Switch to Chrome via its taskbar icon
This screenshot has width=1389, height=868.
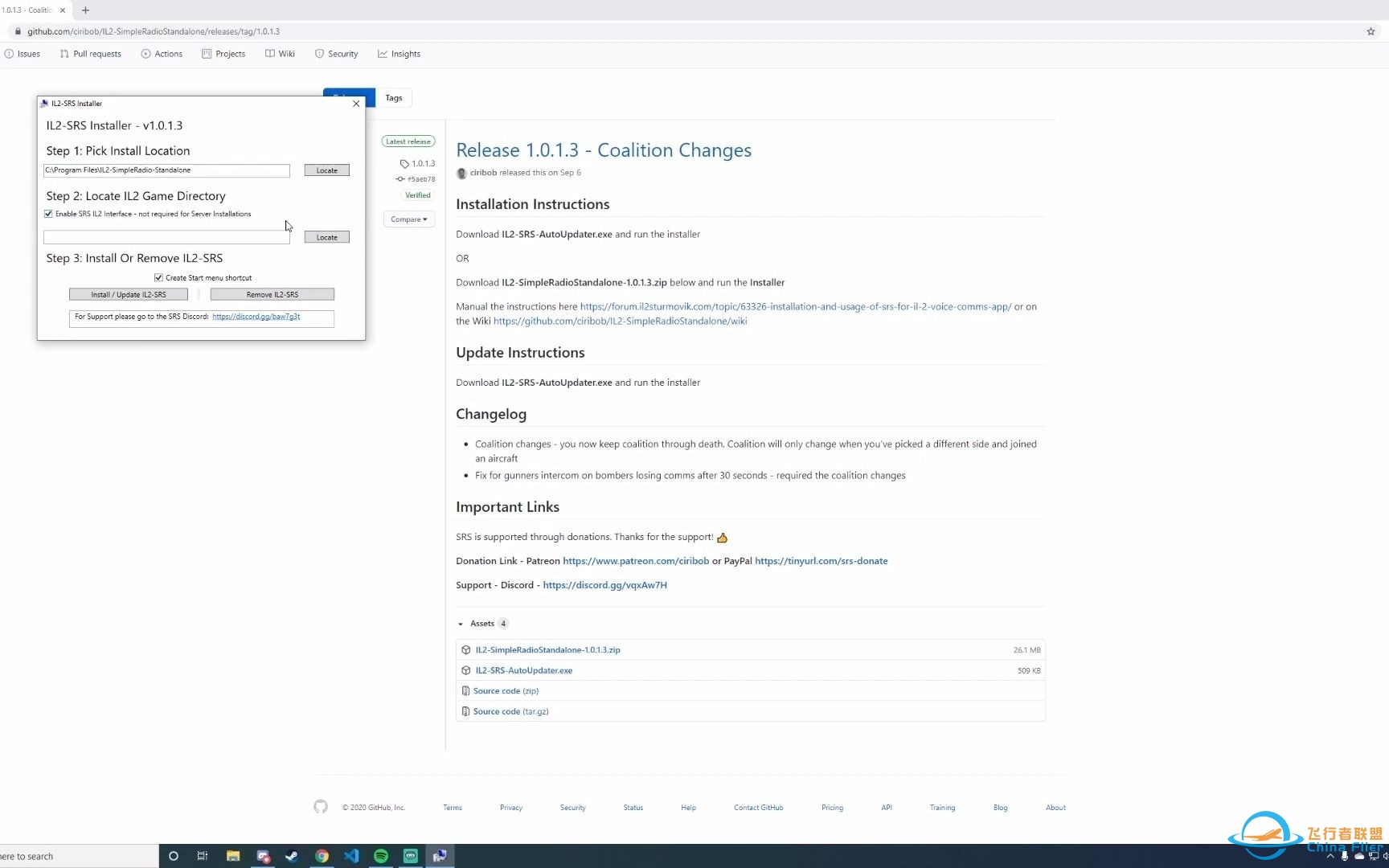tap(322, 856)
